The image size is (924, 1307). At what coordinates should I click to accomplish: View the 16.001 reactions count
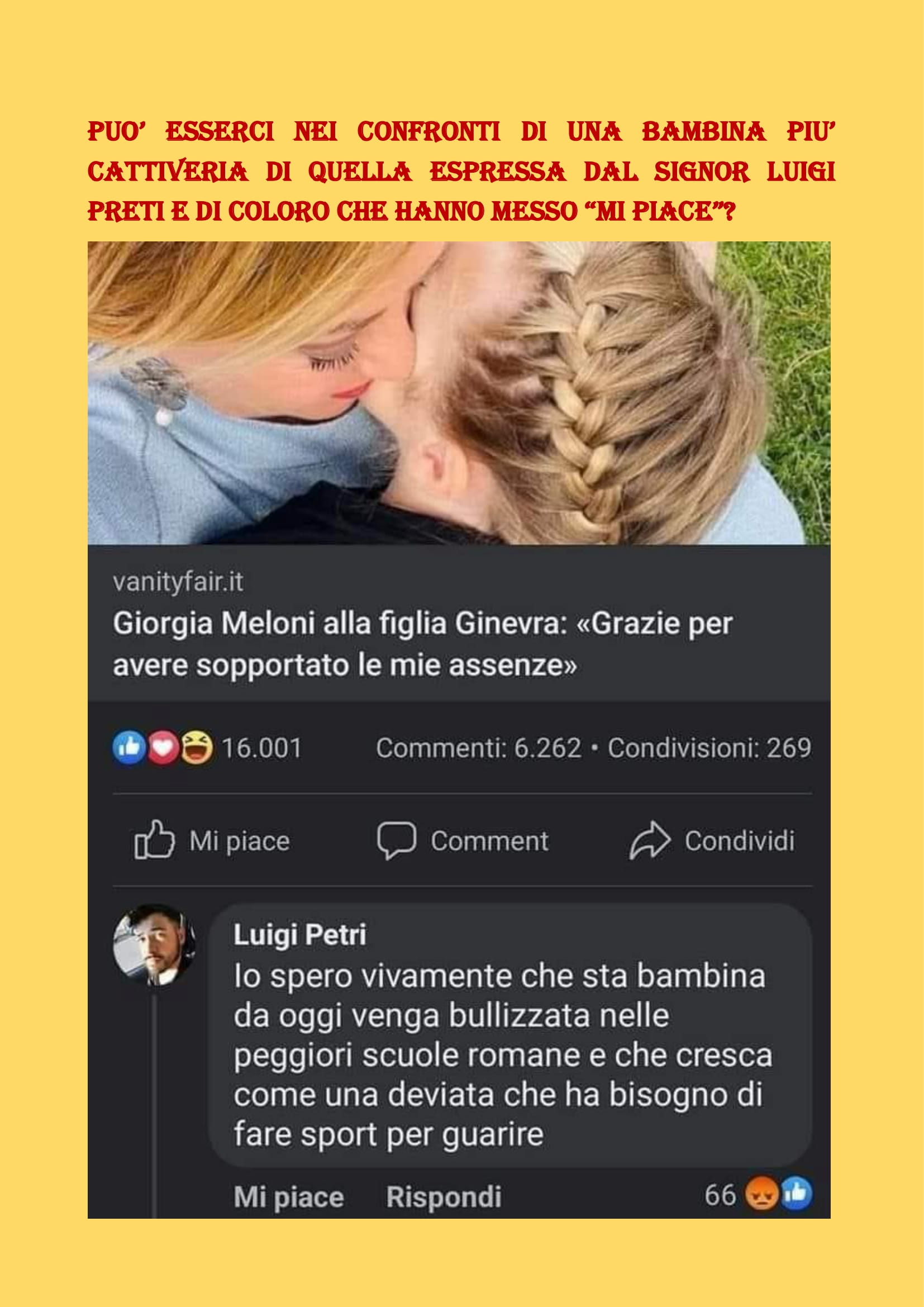(x=261, y=748)
